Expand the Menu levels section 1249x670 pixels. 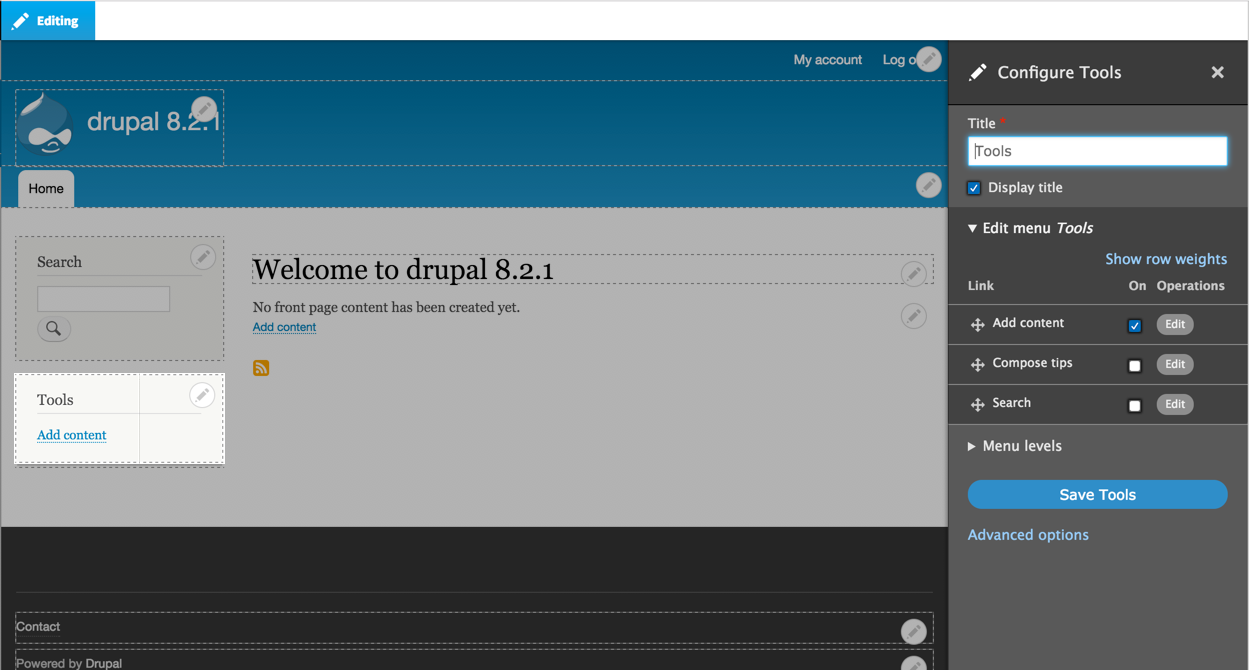point(1015,446)
